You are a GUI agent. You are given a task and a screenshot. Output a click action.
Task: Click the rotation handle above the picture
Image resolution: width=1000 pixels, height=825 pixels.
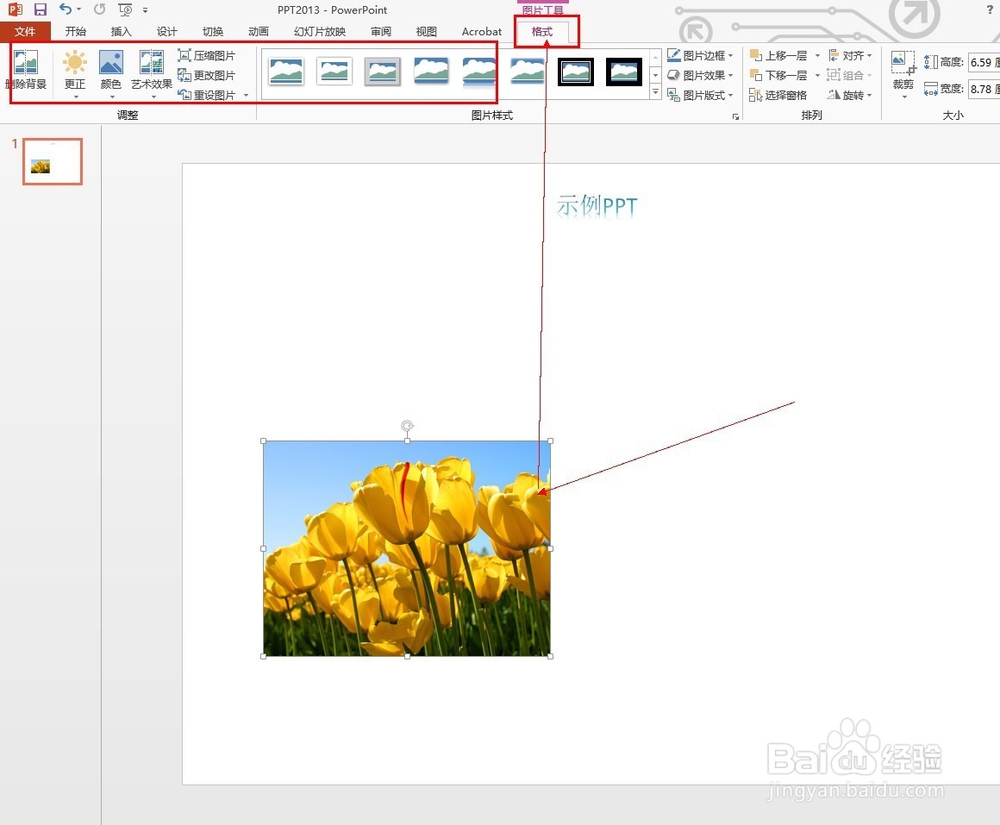[407, 425]
